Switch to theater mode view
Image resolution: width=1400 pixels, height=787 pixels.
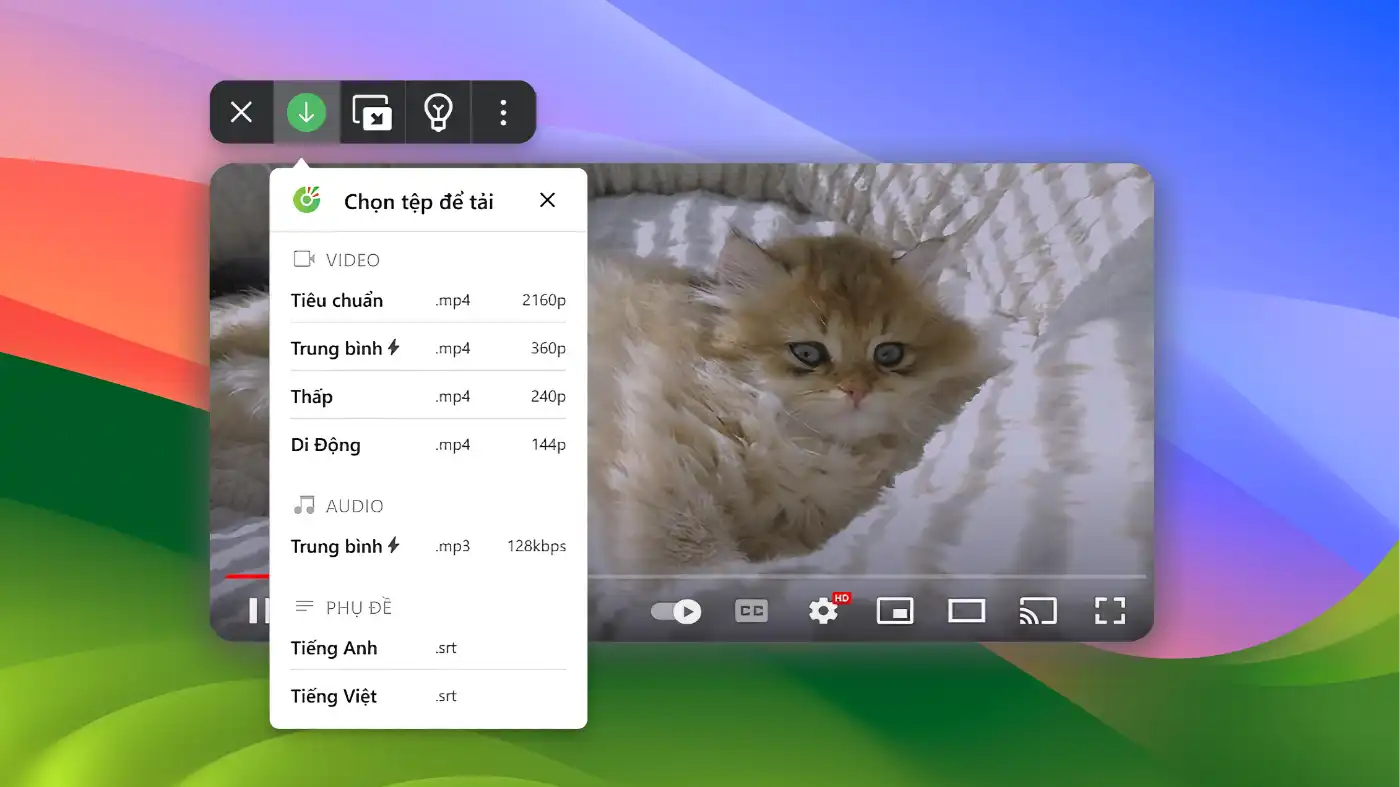(x=966, y=611)
